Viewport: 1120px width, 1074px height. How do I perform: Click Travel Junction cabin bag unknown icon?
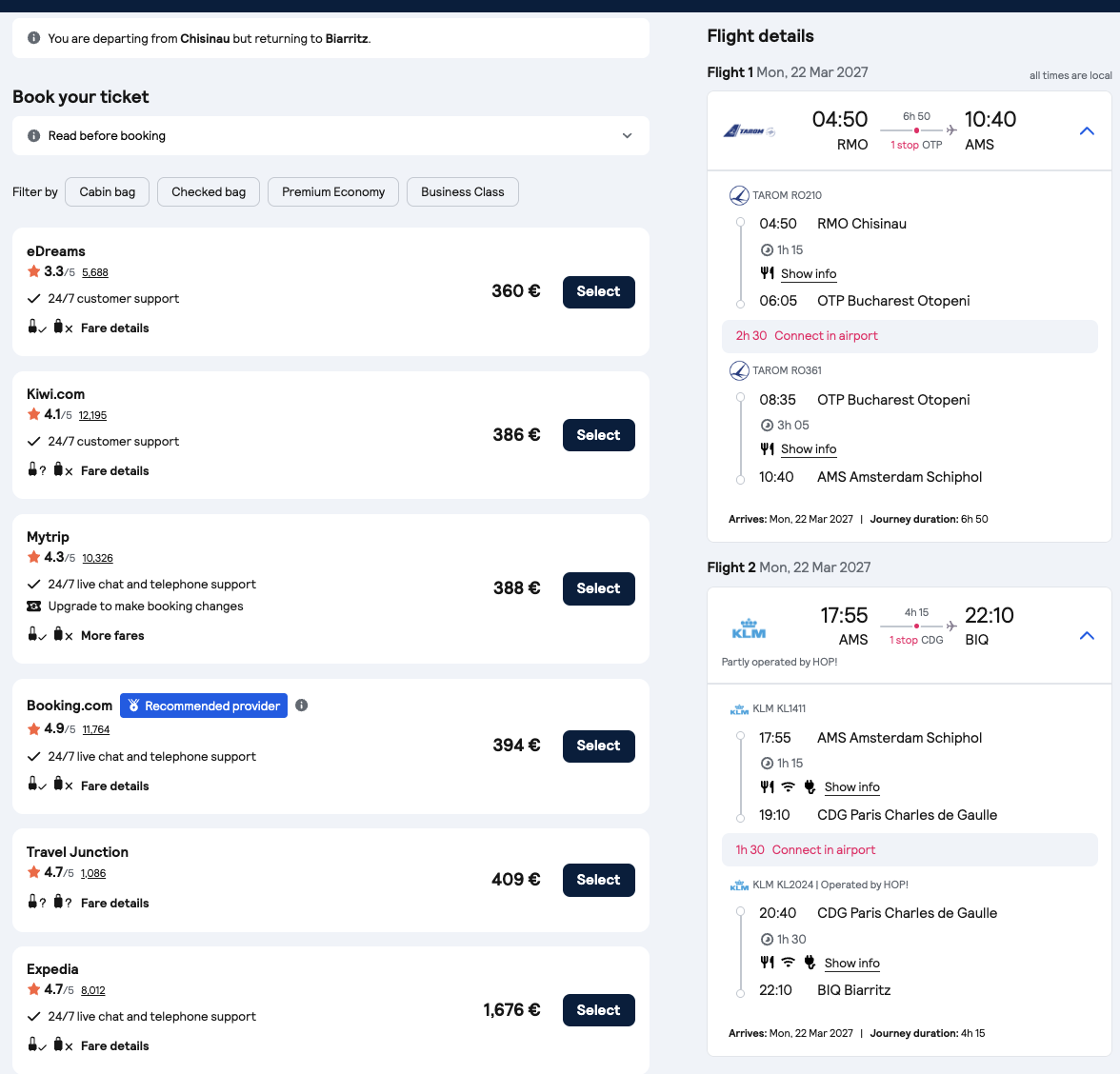(36, 902)
